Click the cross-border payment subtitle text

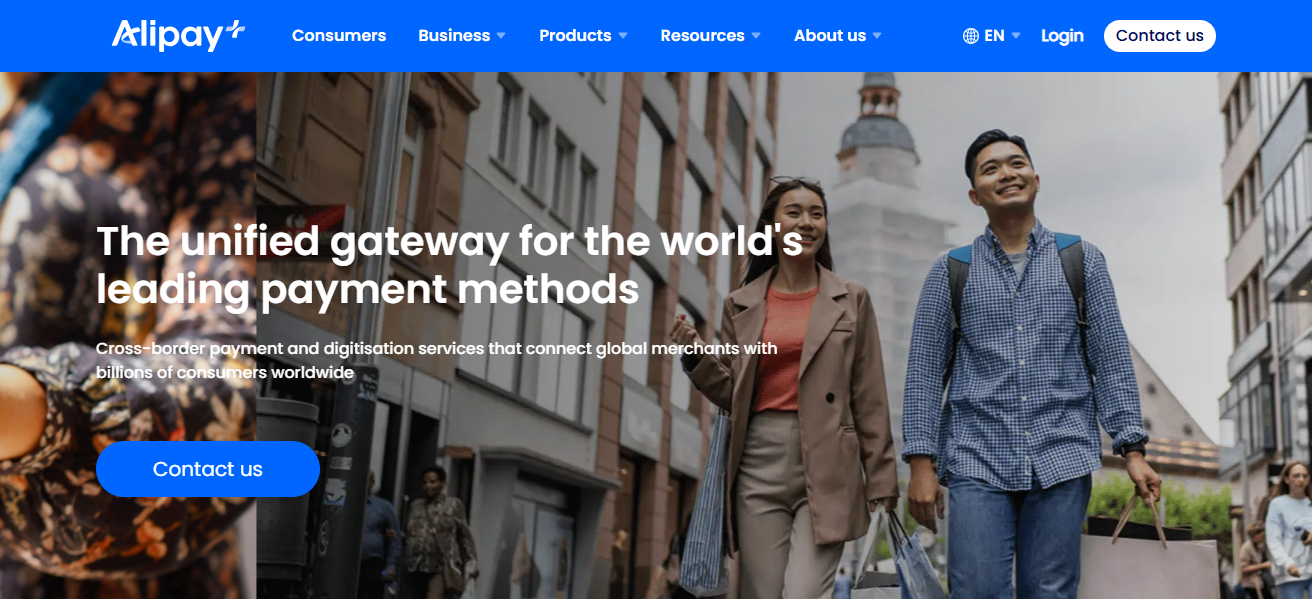[x=437, y=360]
